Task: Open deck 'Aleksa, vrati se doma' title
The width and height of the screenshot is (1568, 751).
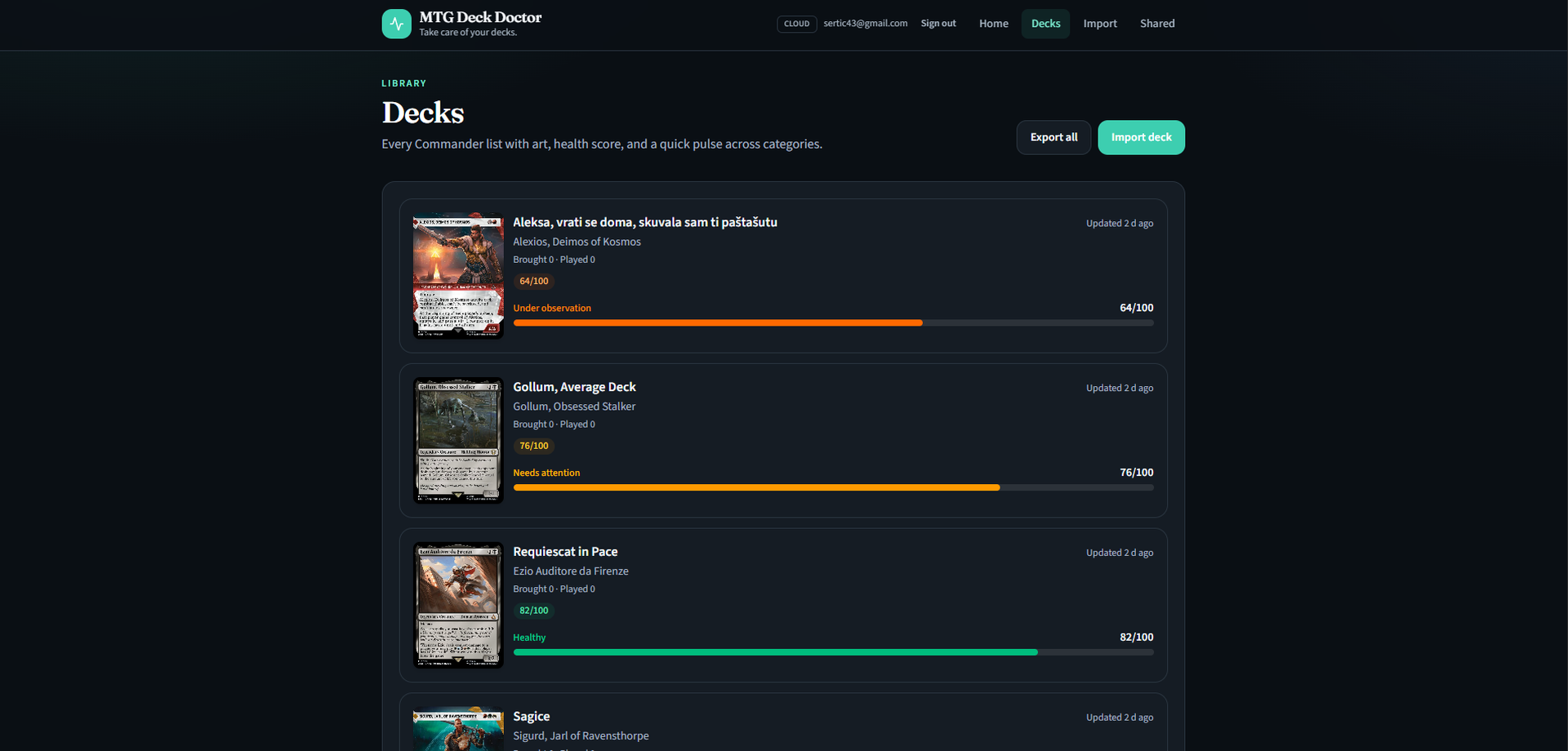Action: (x=645, y=222)
